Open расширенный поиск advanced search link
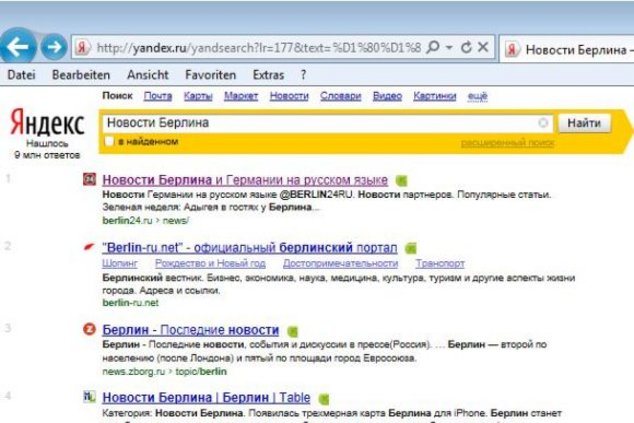The width and height of the screenshot is (634, 423). (507, 142)
